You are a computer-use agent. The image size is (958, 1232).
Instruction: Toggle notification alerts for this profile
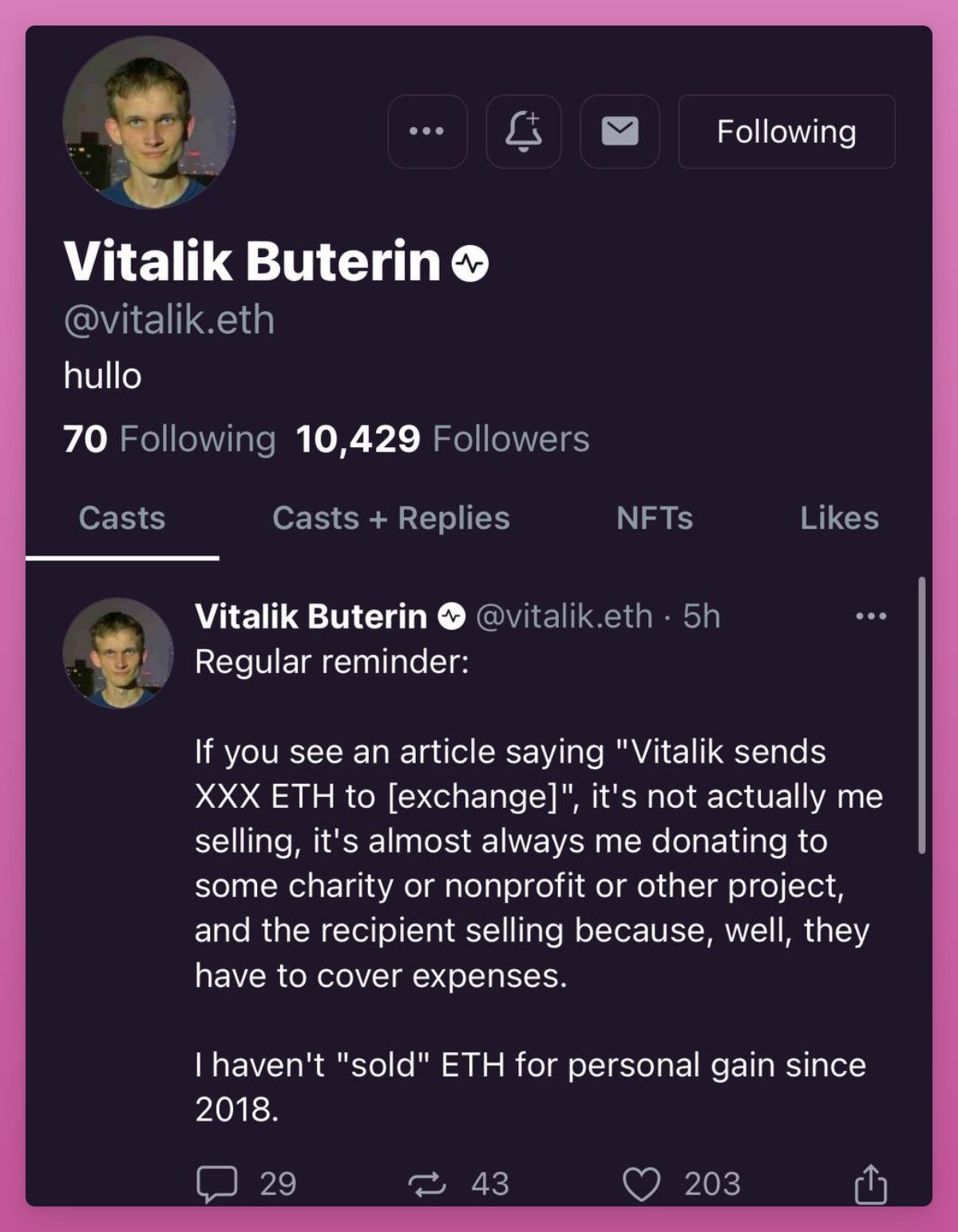click(x=524, y=132)
